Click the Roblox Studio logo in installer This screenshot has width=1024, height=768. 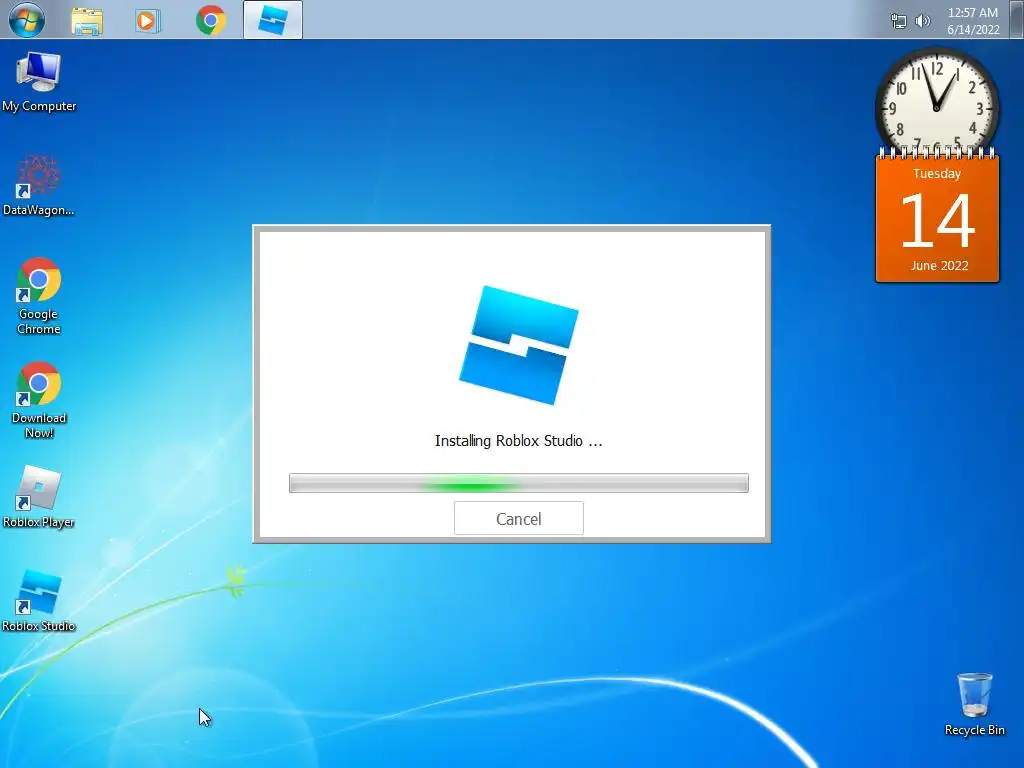pyautogui.click(x=519, y=345)
